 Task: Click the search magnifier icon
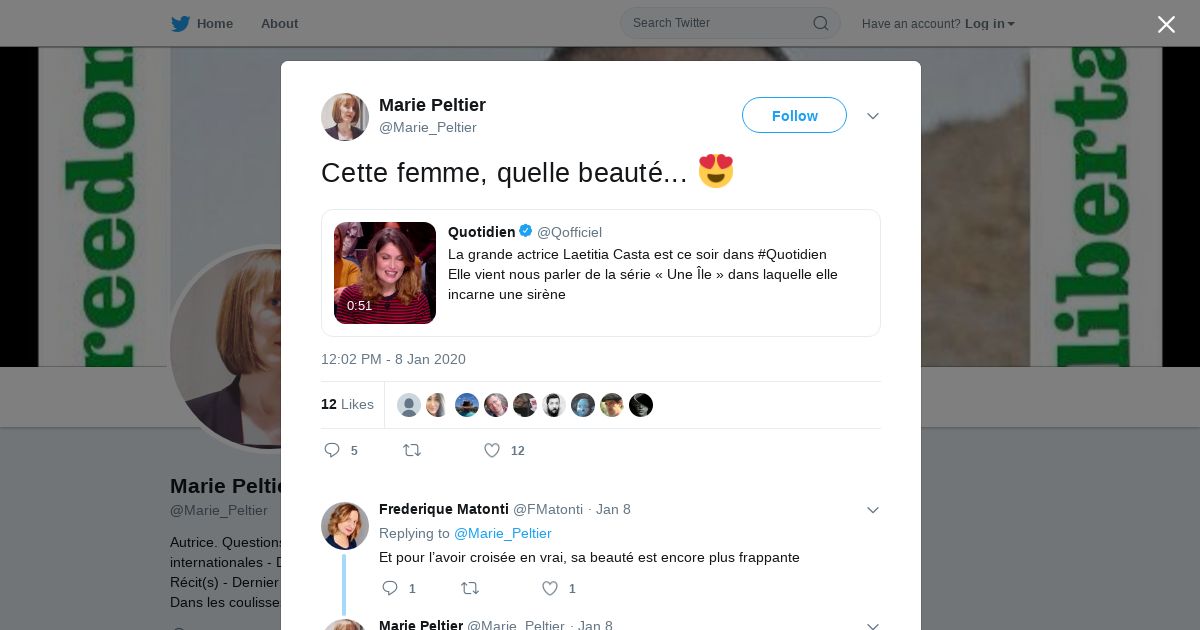(x=820, y=23)
